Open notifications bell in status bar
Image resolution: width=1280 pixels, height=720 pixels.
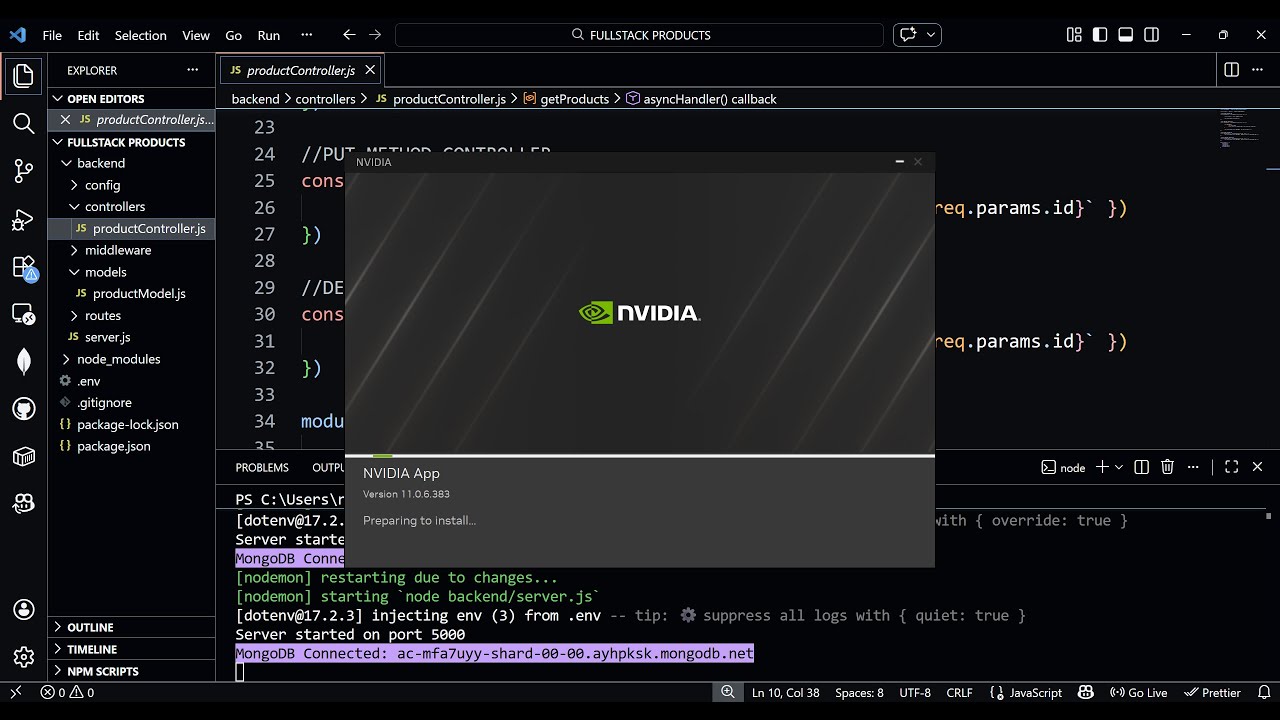pos(1264,692)
